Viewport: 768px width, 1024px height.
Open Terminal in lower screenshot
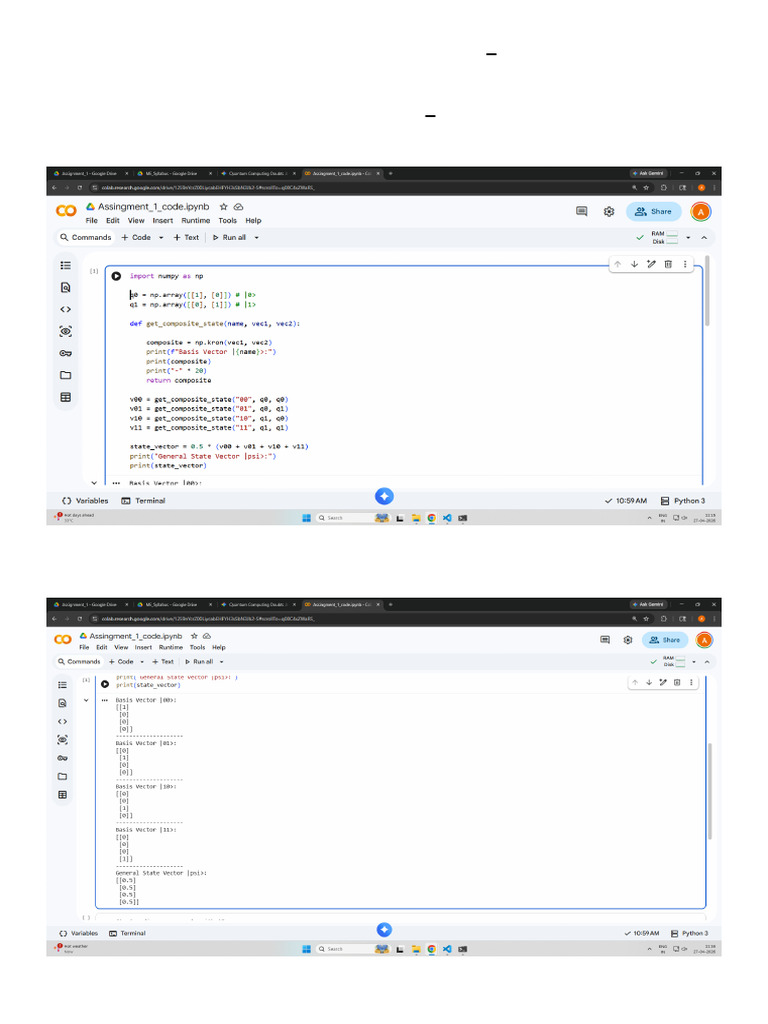[x=127, y=933]
